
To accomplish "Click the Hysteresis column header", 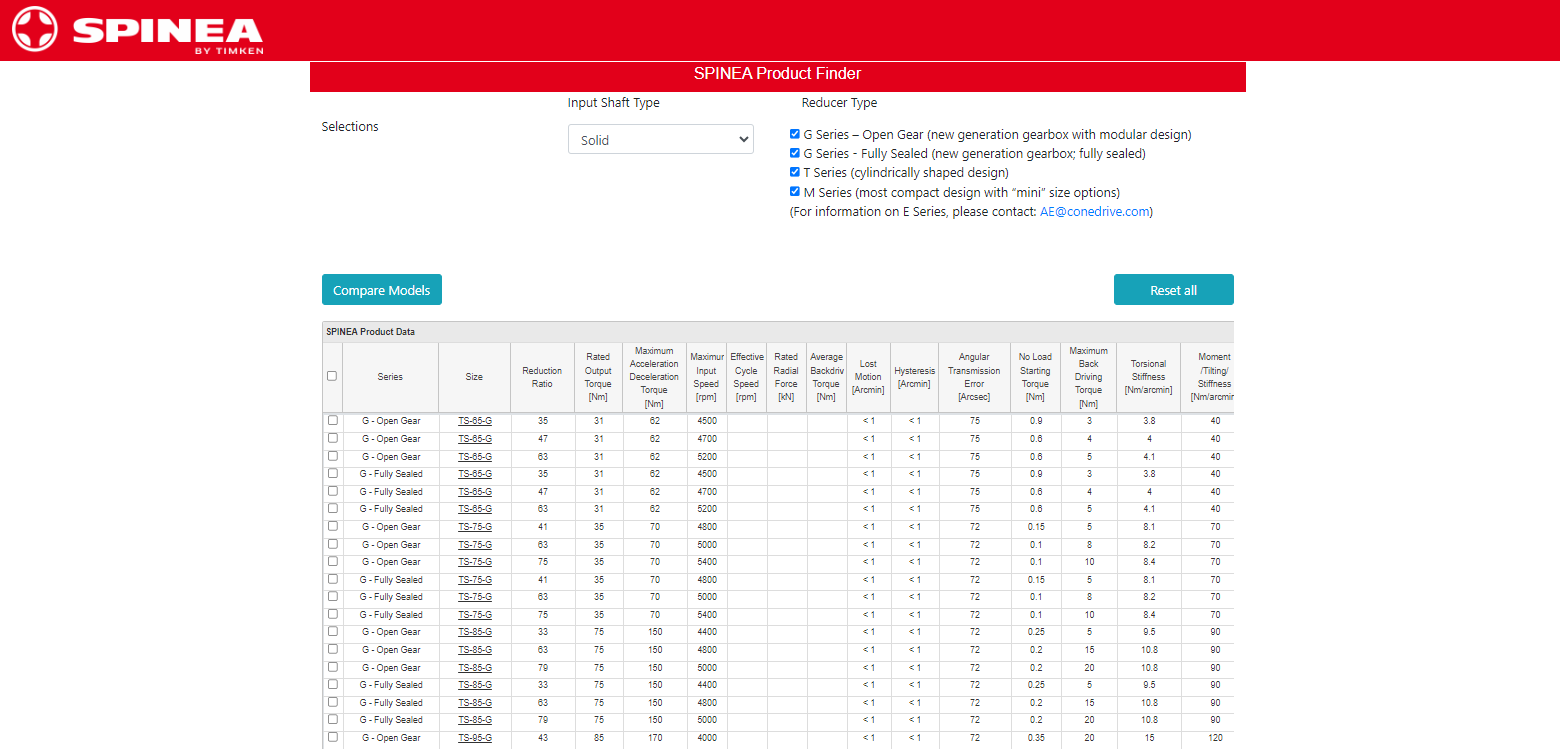I will [x=914, y=377].
